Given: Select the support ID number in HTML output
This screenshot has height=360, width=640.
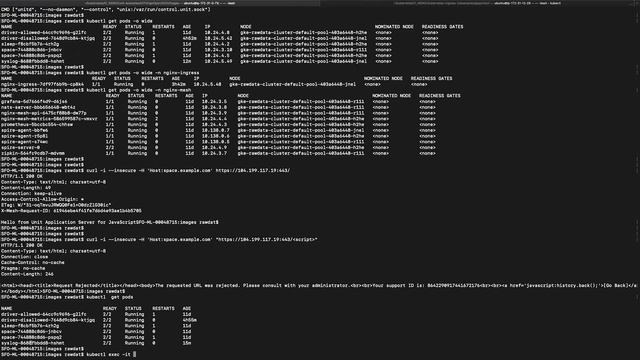Looking at the screenshot, I should click(453, 285).
